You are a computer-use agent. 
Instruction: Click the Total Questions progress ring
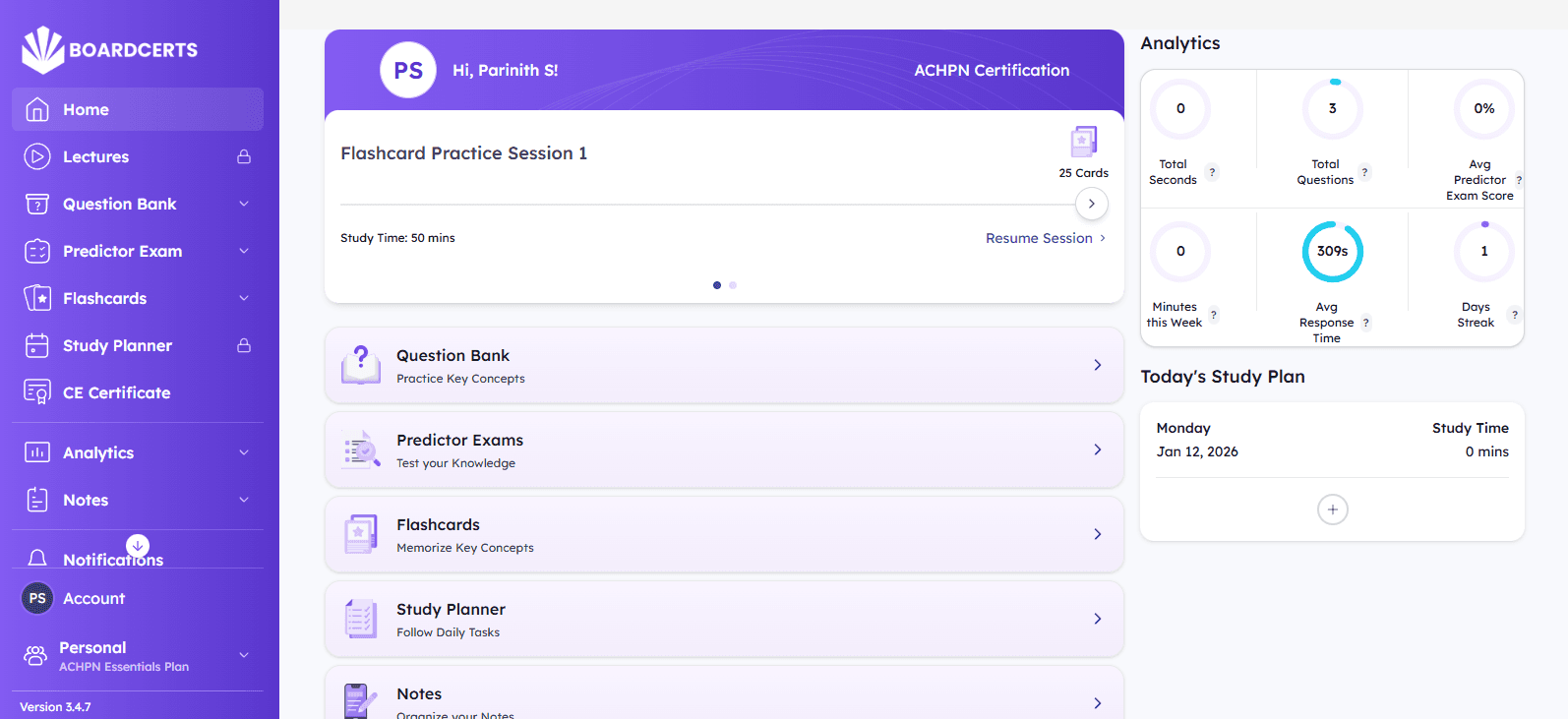[1333, 108]
